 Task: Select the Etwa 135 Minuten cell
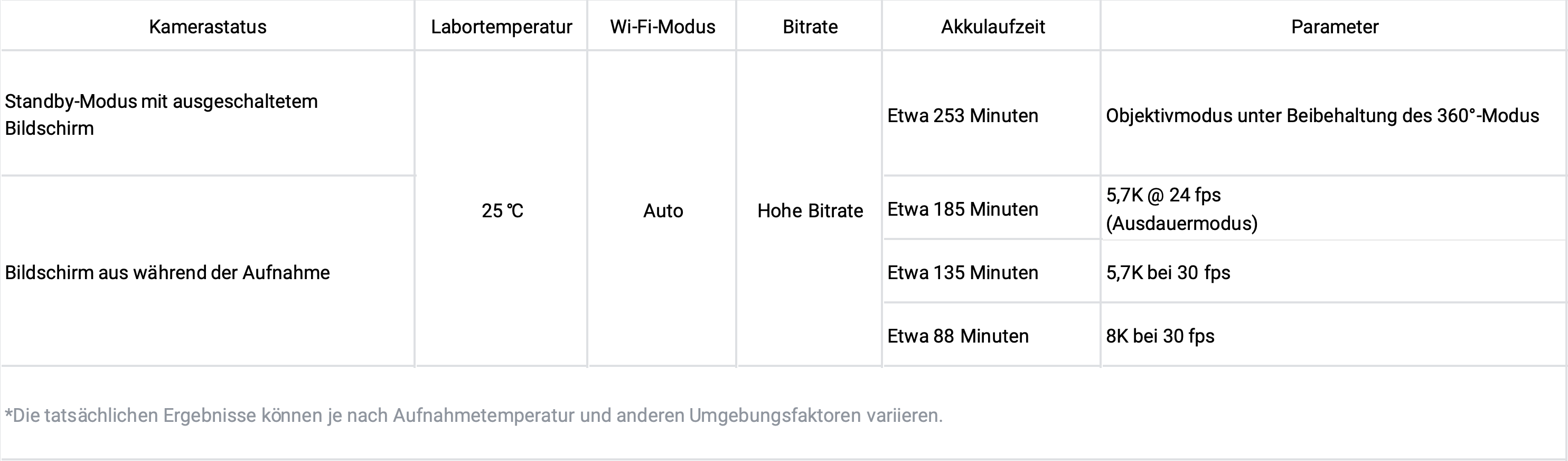pos(992,272)
